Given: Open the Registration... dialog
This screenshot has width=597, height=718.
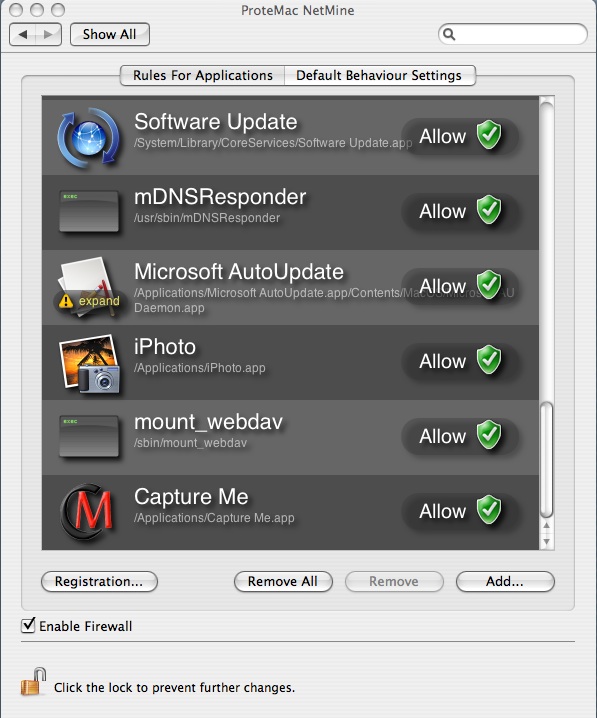Looking at the screenshot, I should coord(99,582).
